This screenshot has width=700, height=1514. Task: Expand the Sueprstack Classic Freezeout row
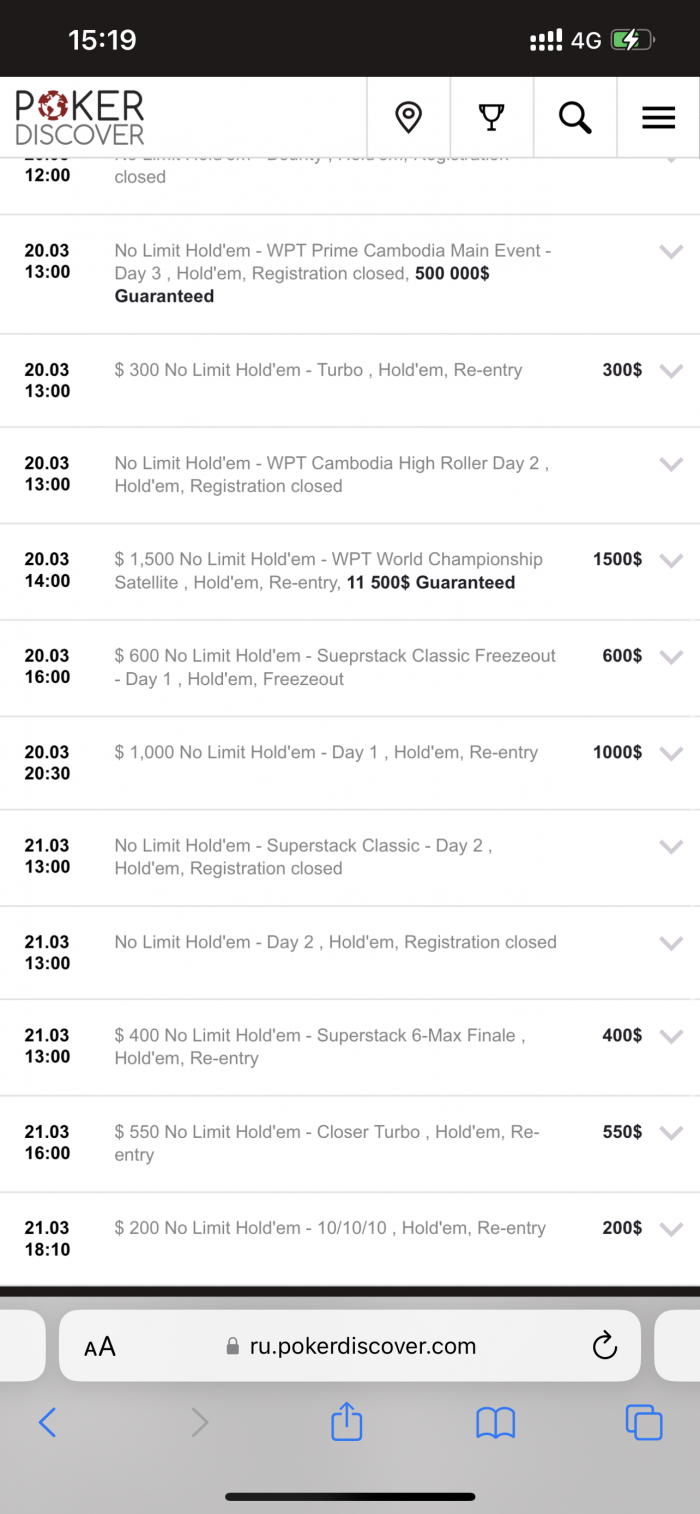[x=671, y=657]
